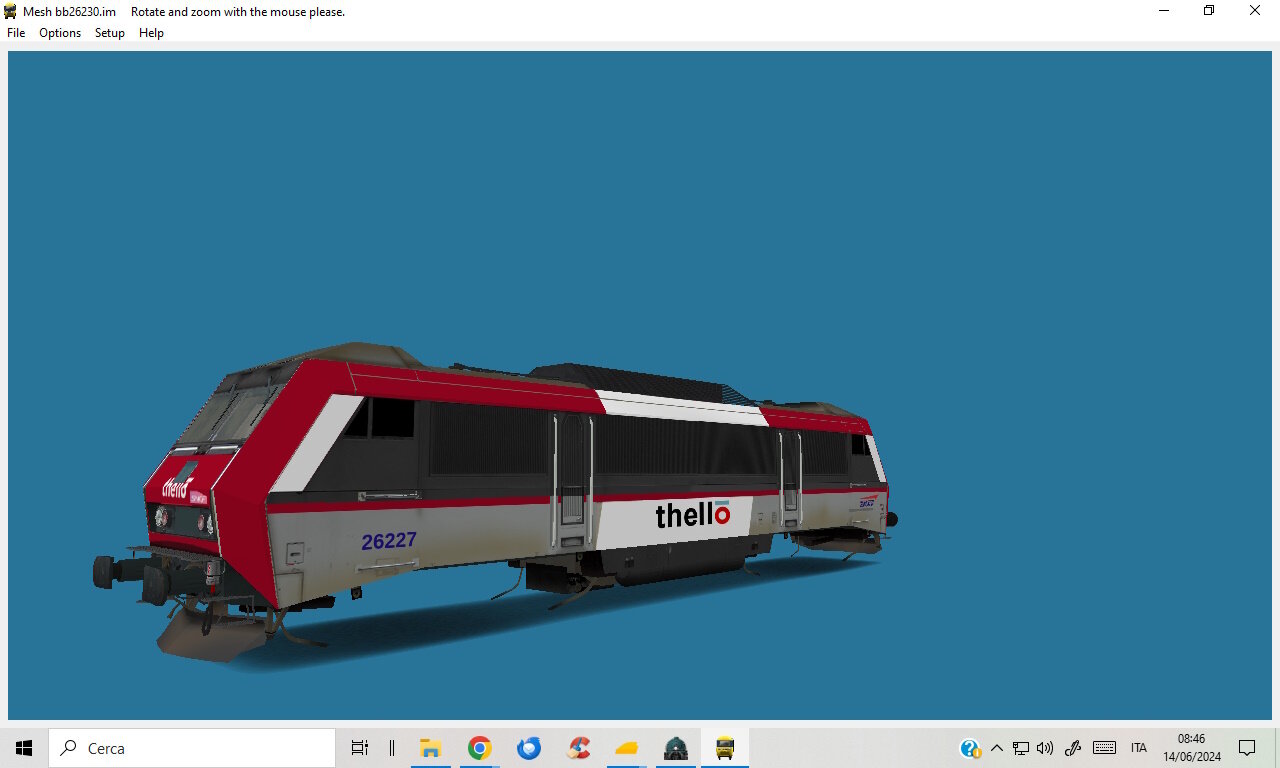
Task: Click the Cerca search box on taskbar
Action: [192, 748]
